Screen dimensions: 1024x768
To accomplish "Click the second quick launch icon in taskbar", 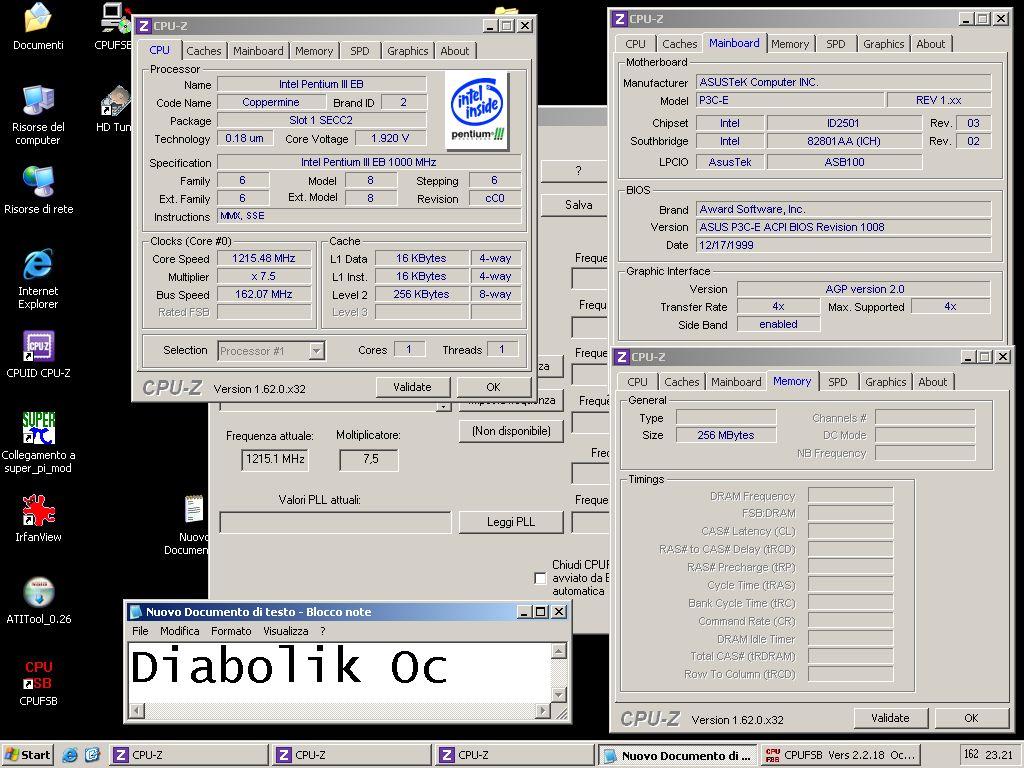I will pyautogui.click(x=92, y=755).
